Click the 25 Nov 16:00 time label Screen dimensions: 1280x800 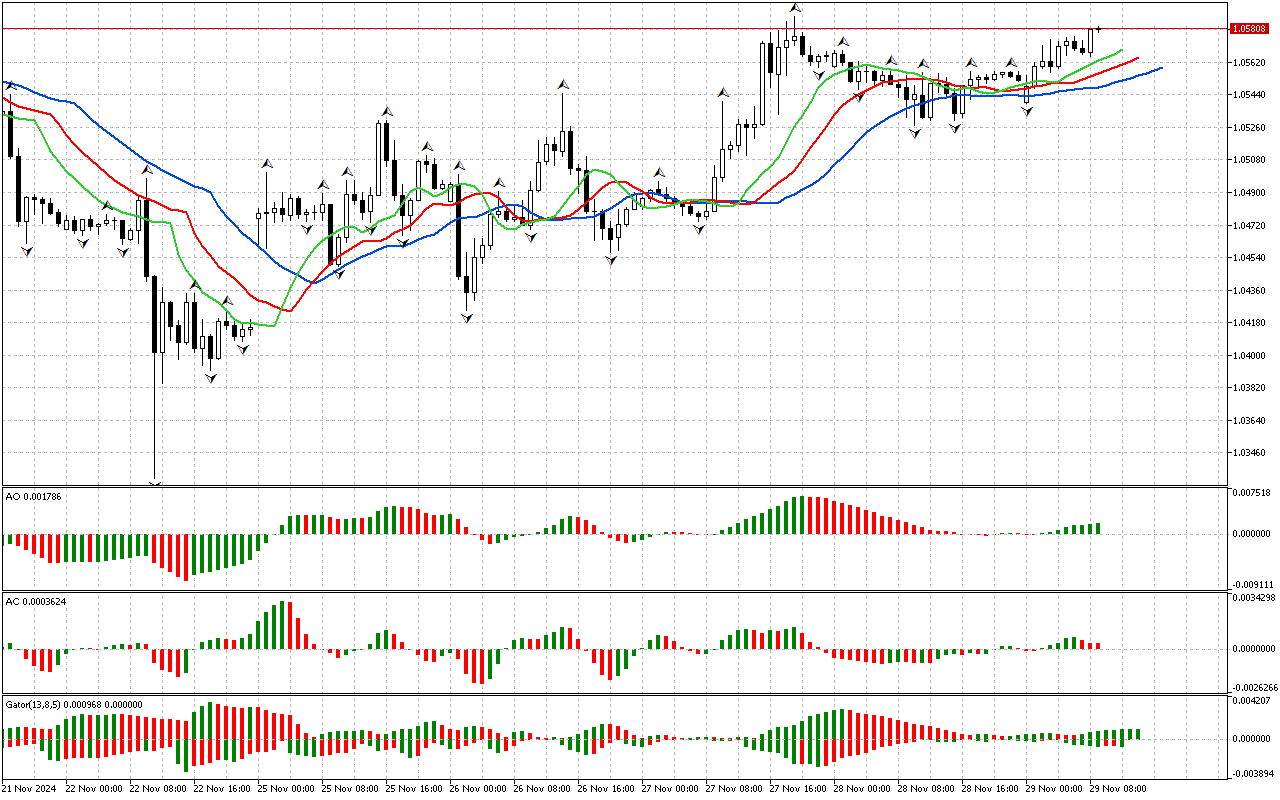pyautogui.click(x=412, y=788)
